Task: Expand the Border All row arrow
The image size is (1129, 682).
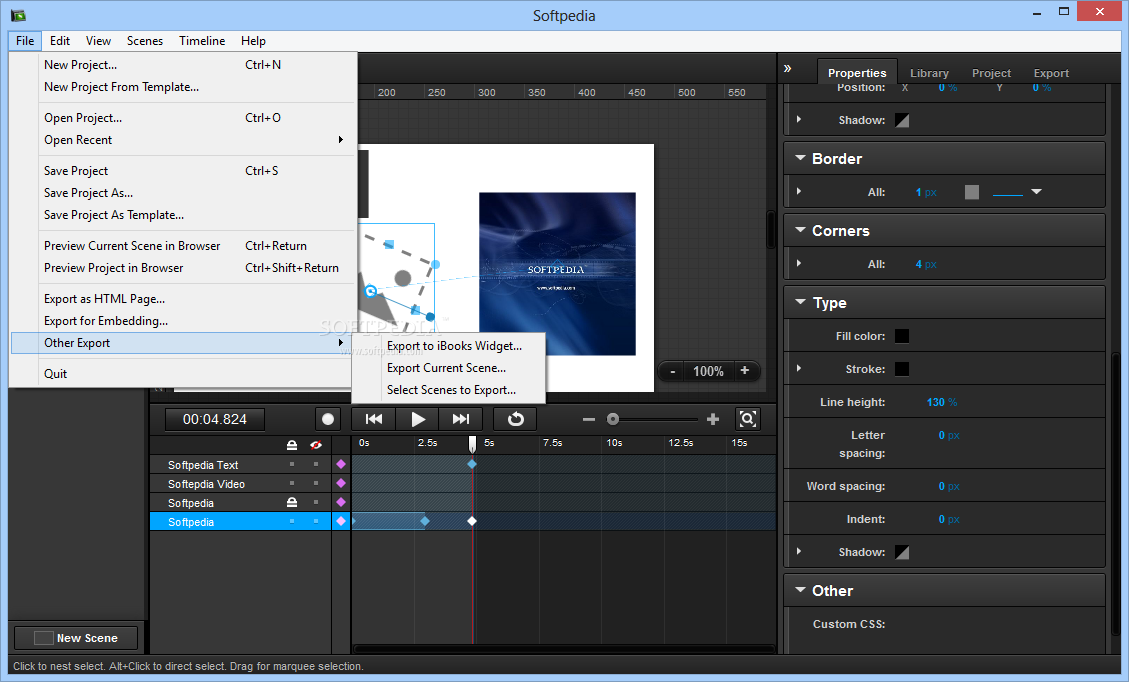Action: (x=799, y=192)
